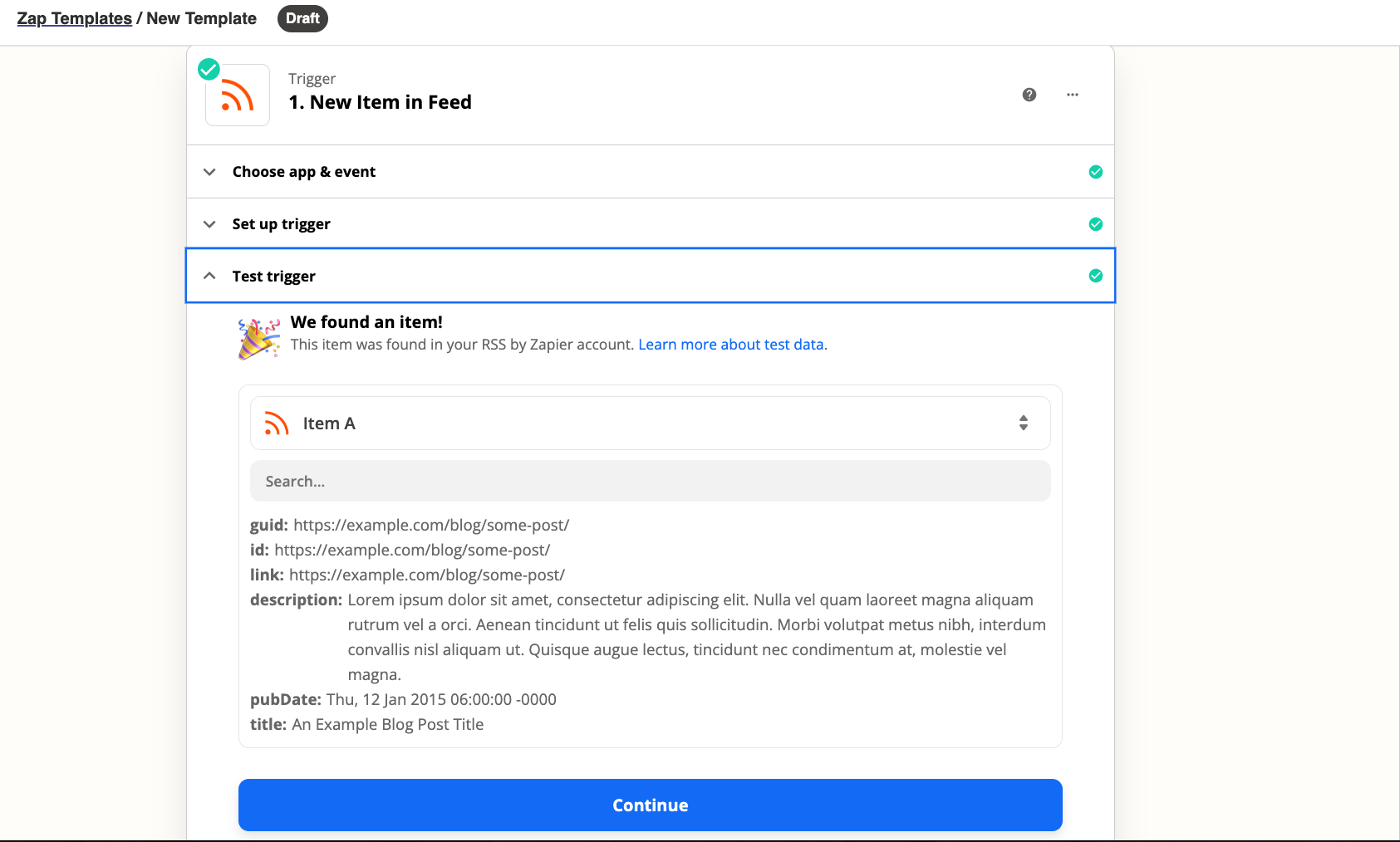
Task: Click the RSS app icon in trigger header
Action: point(238,95)
